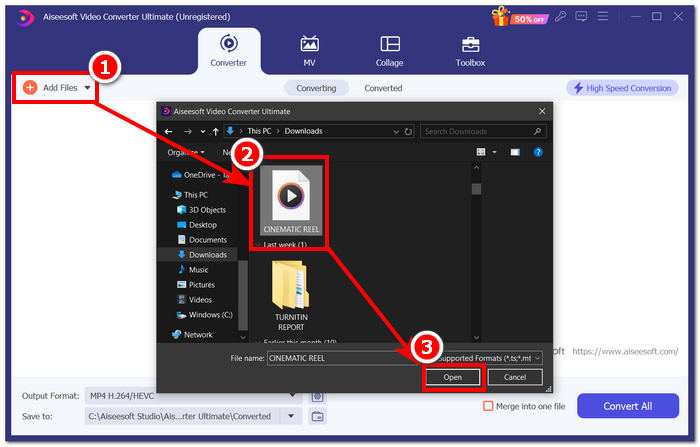Screen dimensions: 700x447
Task: Open Pictures in the navigation tree
Action: 196,285
